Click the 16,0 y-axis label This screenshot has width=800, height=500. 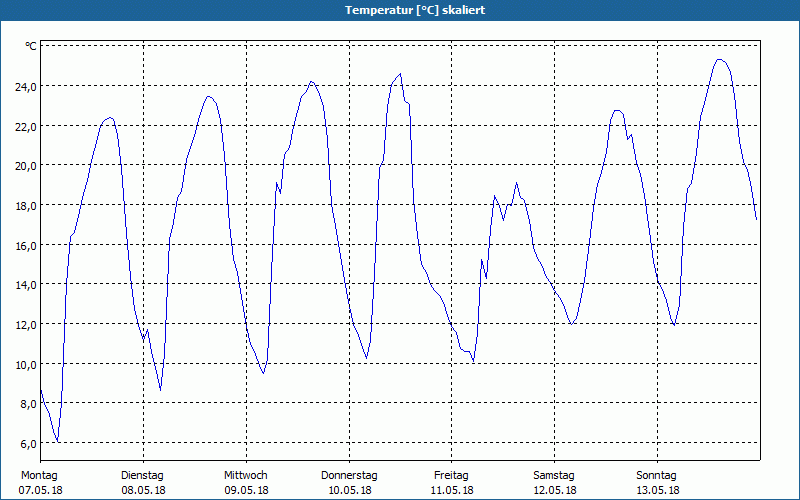point(26,245)
